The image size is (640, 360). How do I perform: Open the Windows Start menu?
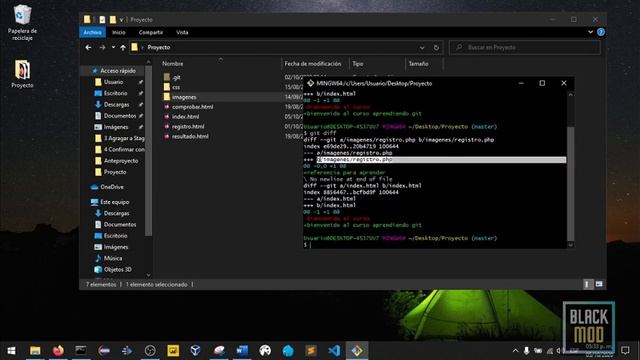[11, 351]
